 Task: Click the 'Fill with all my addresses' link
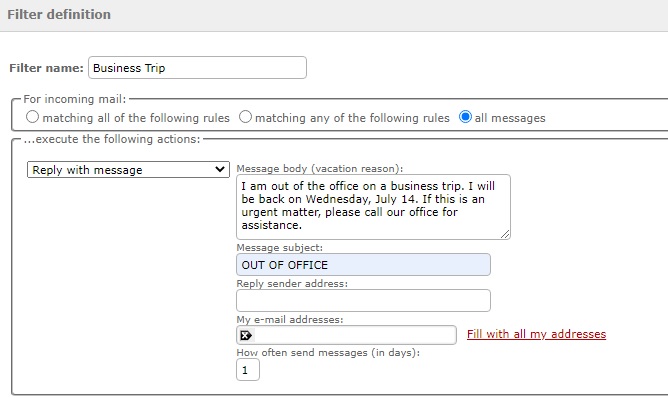[x=536, y=334]
